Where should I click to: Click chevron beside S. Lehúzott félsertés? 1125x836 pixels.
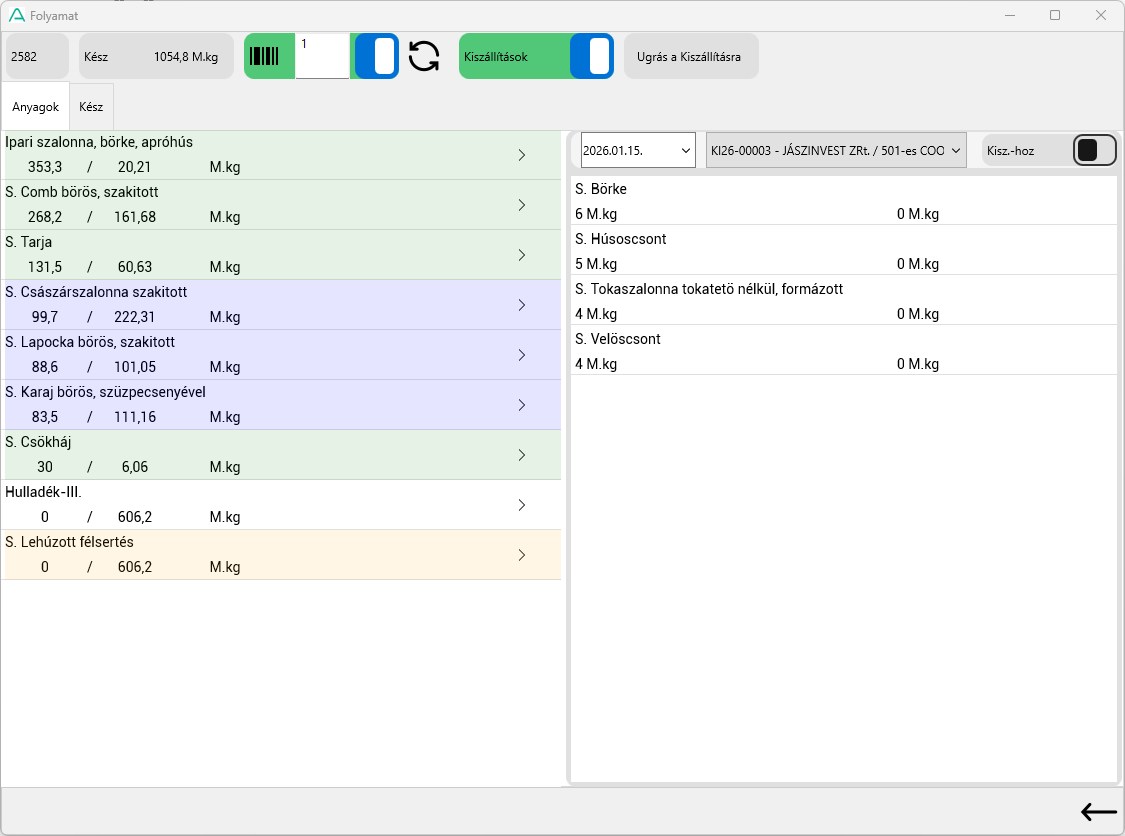click(x=521, y=555)
